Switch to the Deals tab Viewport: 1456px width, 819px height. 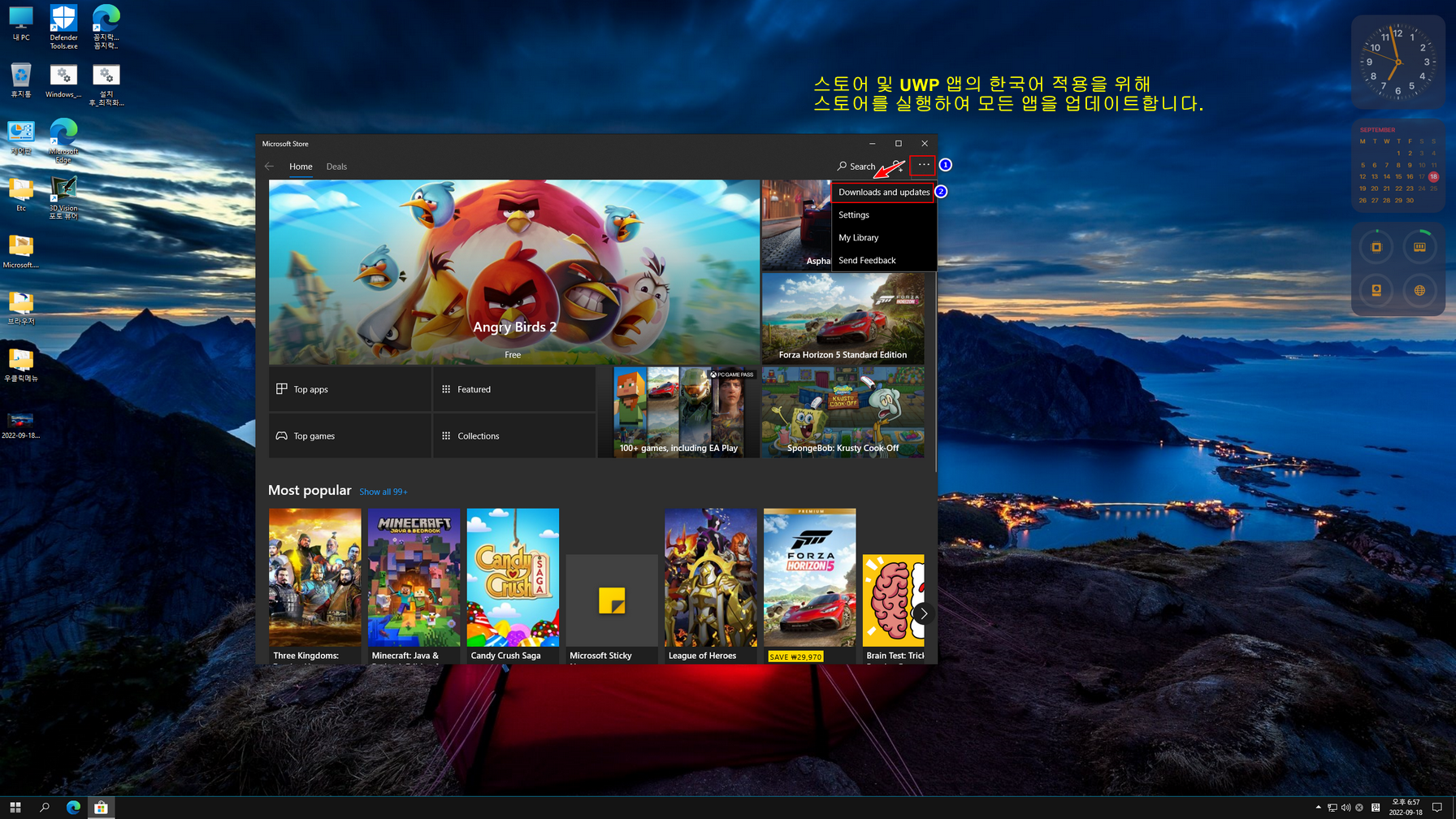336,167
